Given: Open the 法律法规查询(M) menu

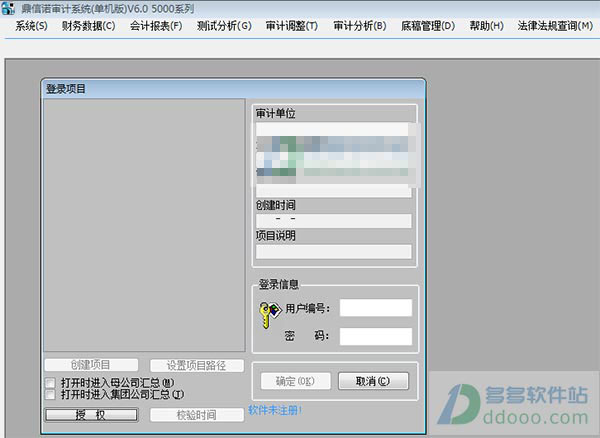Looking at the screenshot, I should click(x=555, y=26).
